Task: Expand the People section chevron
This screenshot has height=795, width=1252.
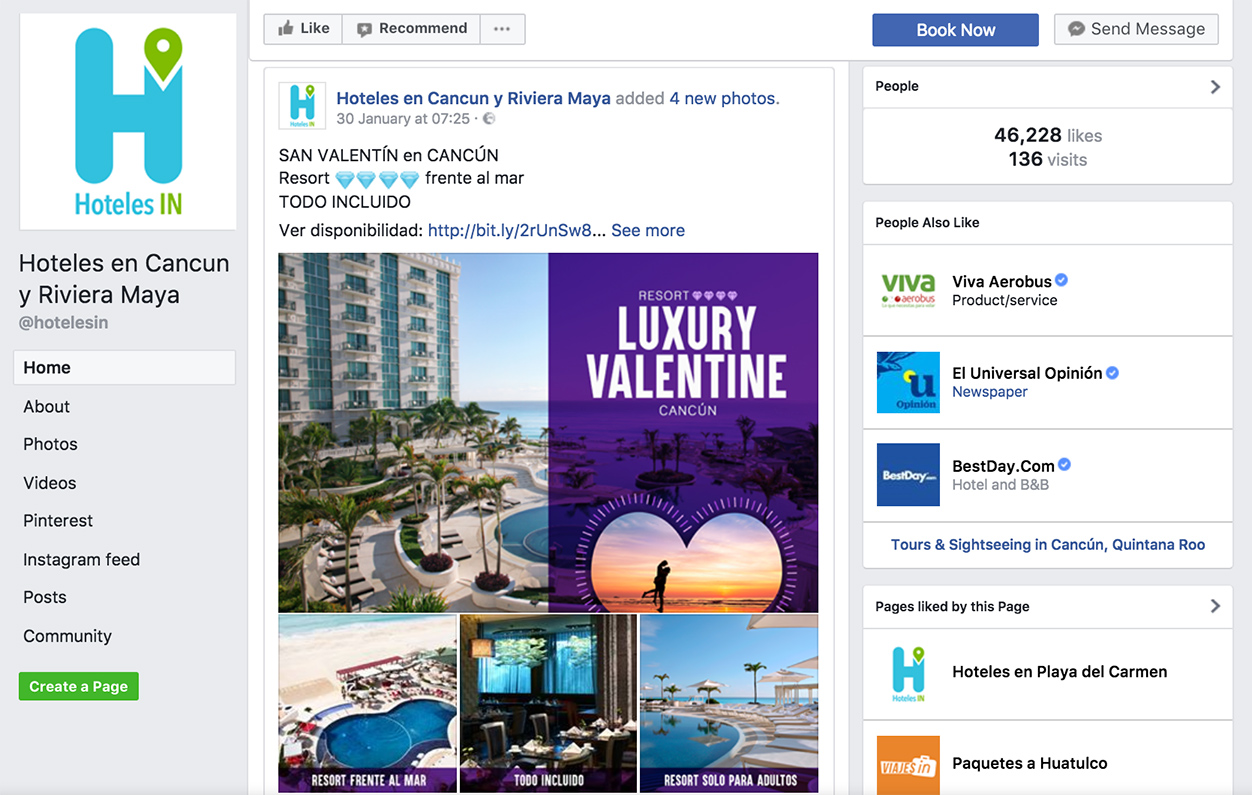Action: click(x=1215, y=87)
